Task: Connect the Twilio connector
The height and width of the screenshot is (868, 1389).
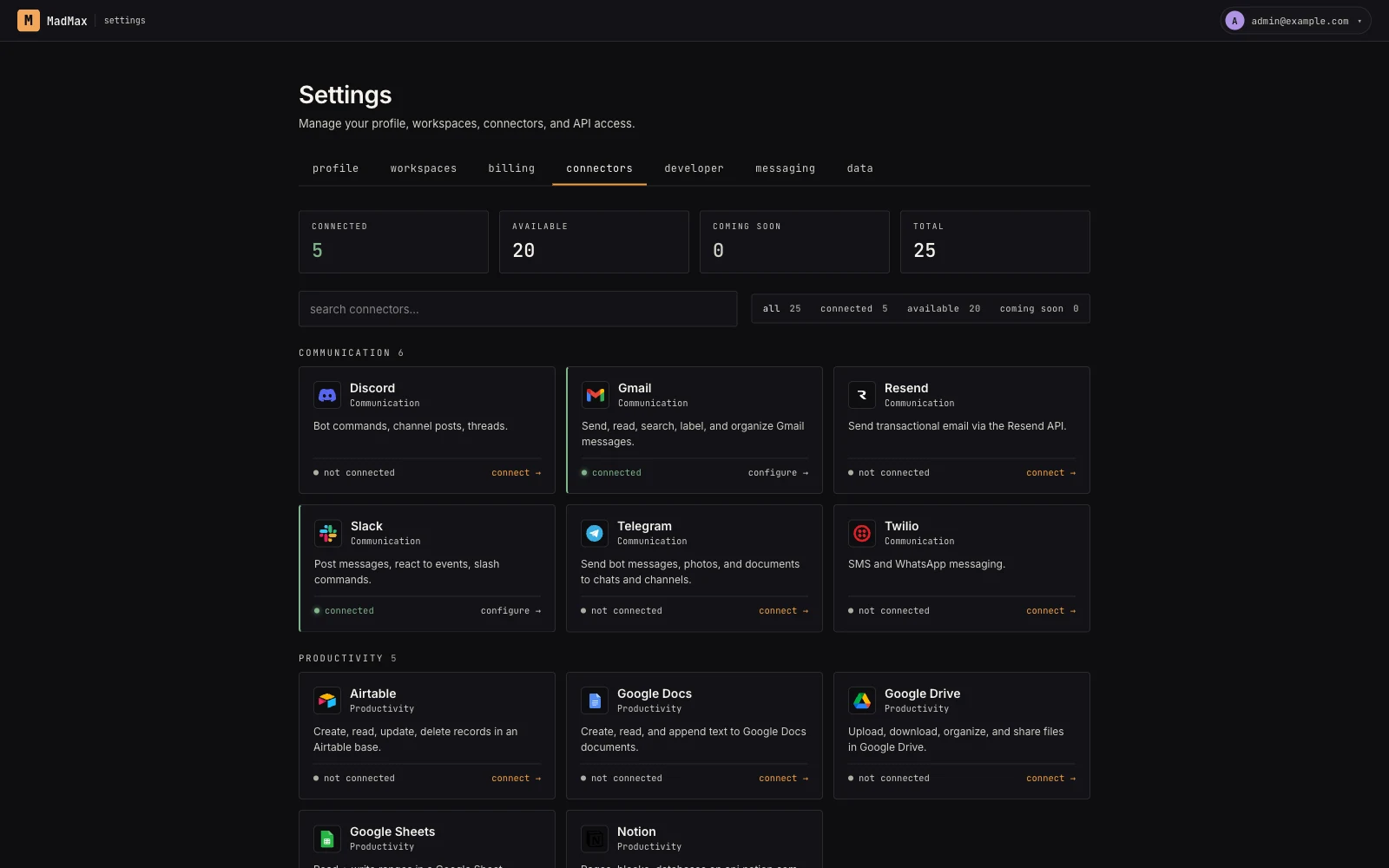Action: click(1050, 611)
